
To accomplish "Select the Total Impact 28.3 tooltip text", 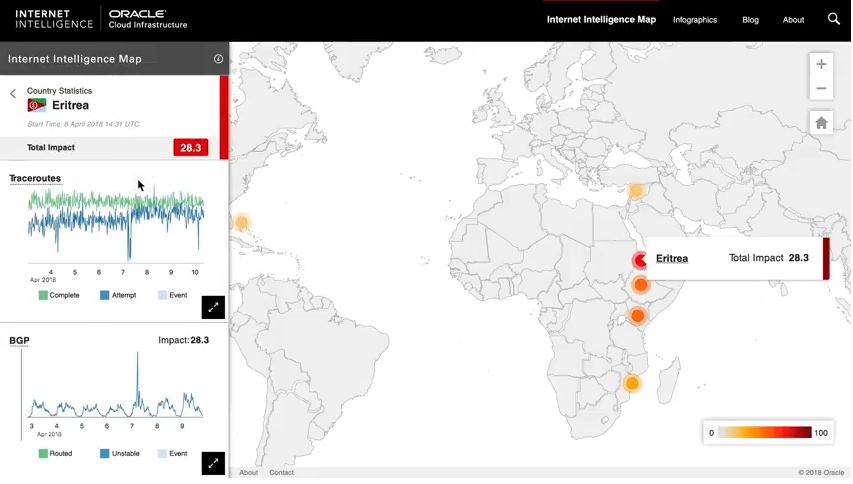I will click(769, 258).
